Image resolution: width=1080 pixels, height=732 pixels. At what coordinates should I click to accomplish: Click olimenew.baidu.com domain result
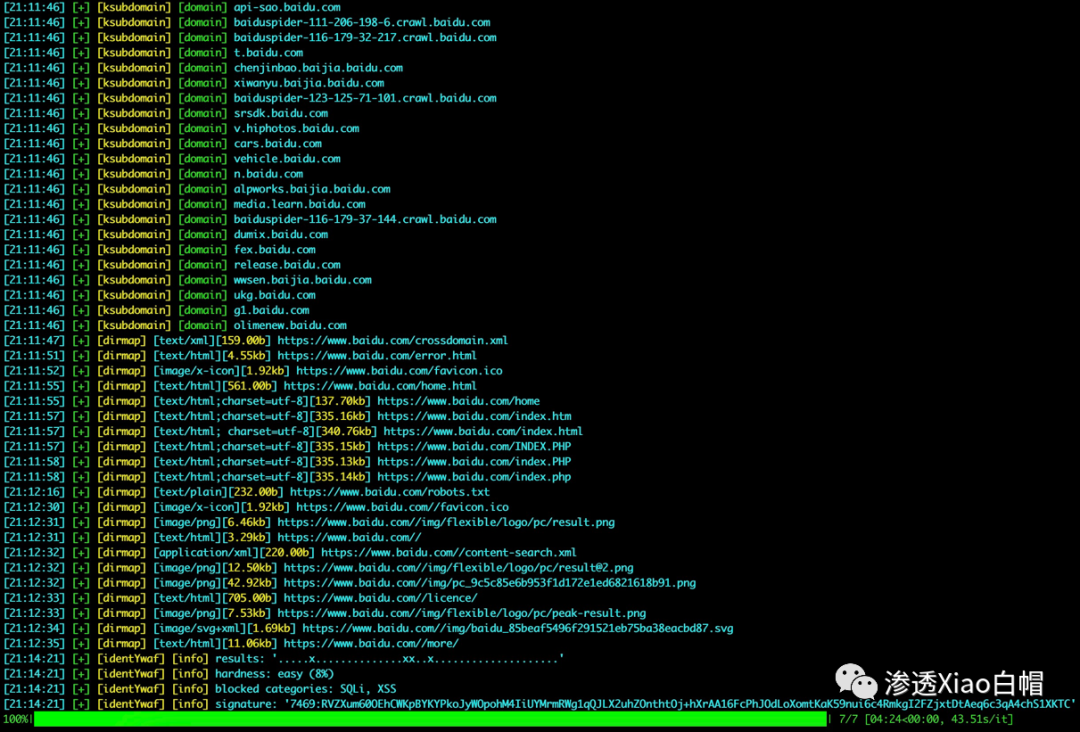[x=290, y=325]
